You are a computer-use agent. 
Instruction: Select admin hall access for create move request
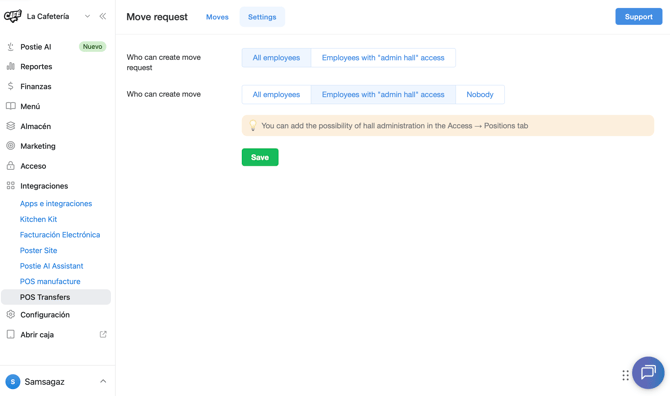click(383, 58)
